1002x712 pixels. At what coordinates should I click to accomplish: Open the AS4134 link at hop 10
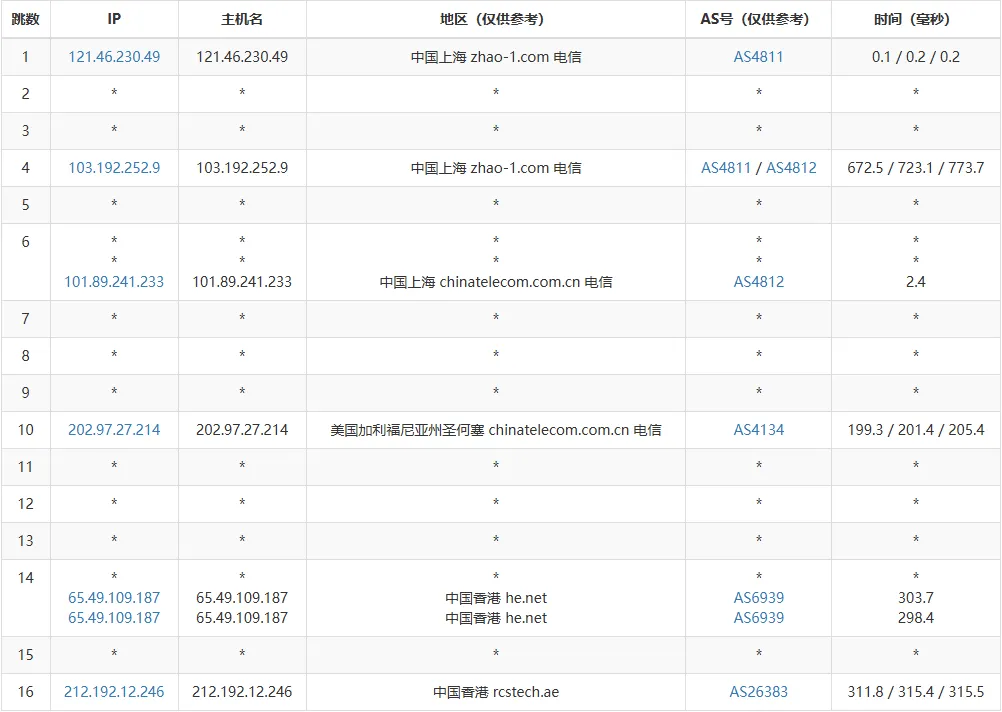coord(757,429)
